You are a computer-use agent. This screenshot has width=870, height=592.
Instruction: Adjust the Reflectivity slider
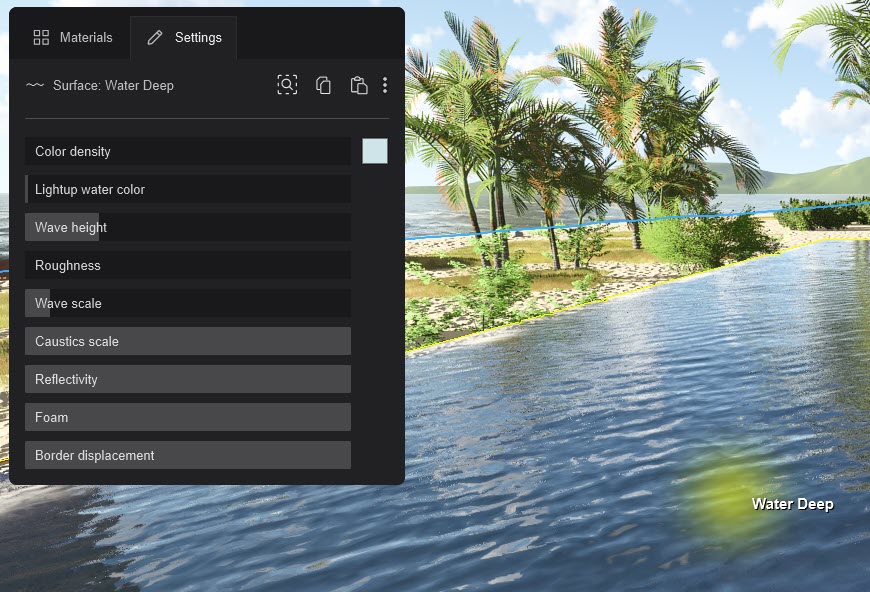(188, 379)
